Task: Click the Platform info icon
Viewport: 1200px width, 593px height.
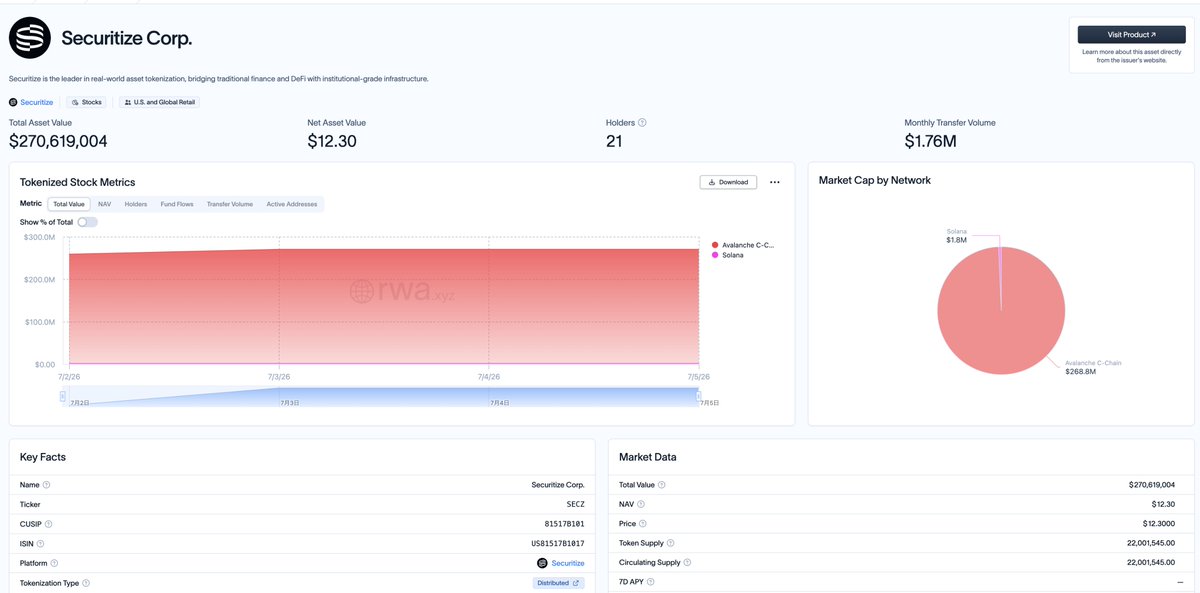Action: [53, 563]
